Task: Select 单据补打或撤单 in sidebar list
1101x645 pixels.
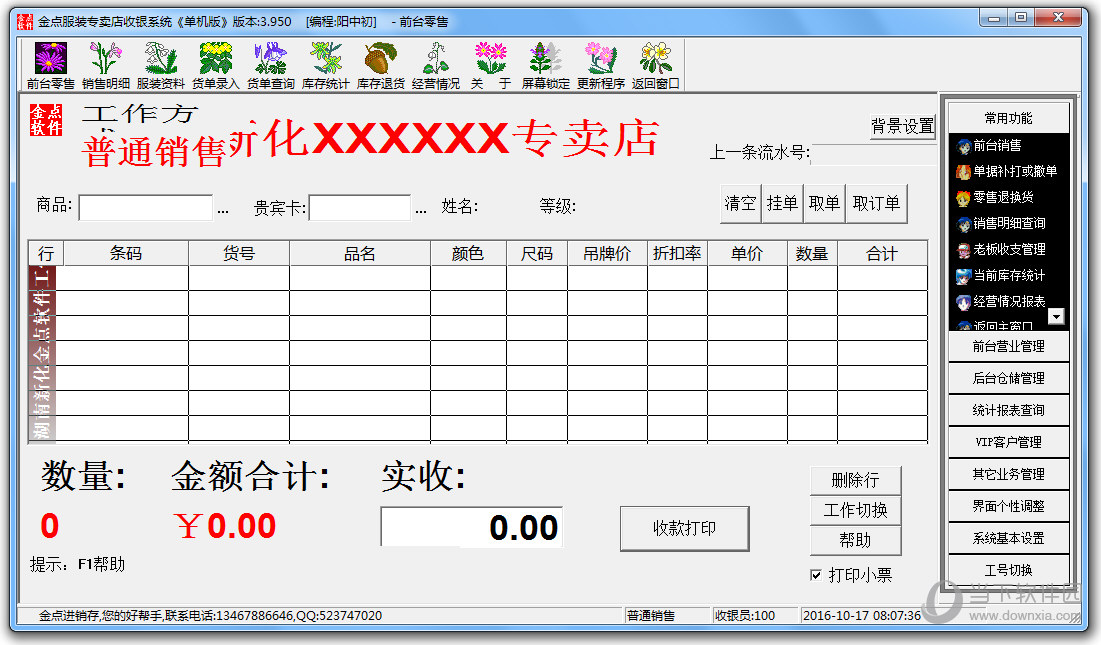Action: point(1007,171)
